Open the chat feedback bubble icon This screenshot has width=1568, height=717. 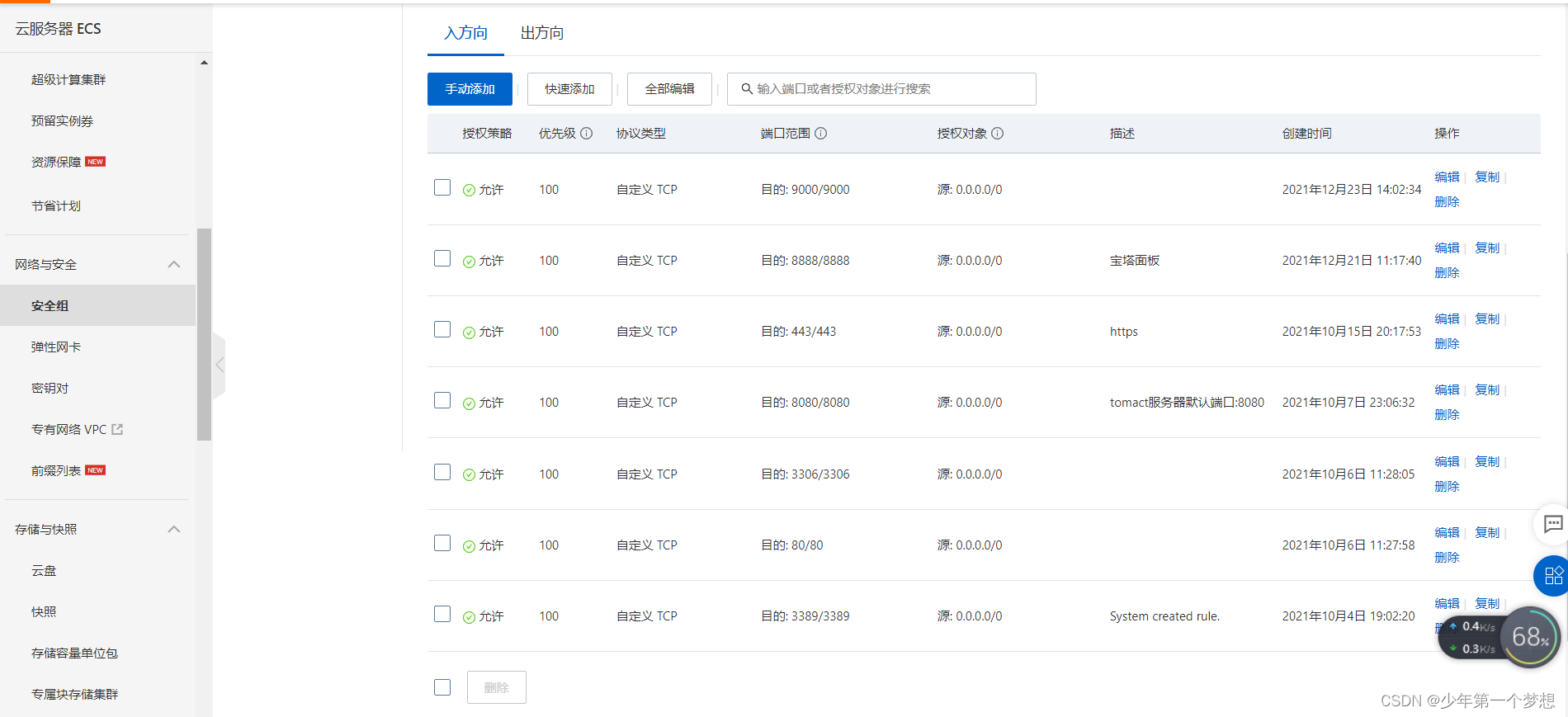click(1552, 524)
